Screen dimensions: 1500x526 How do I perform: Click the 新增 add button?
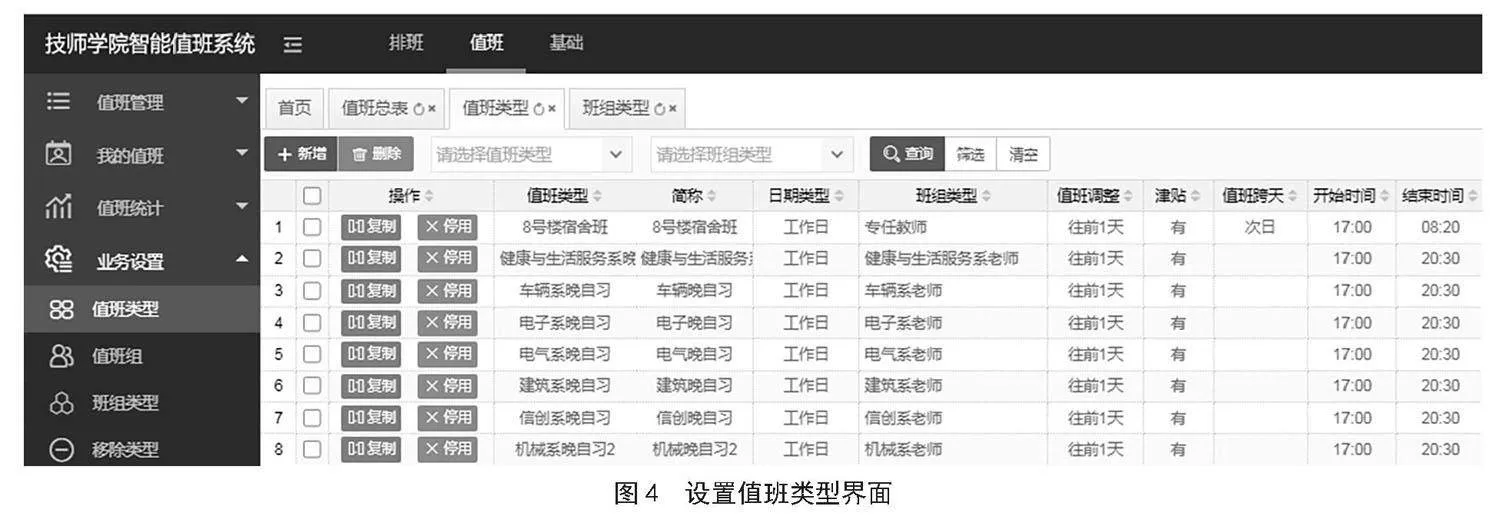coord(300,154)
